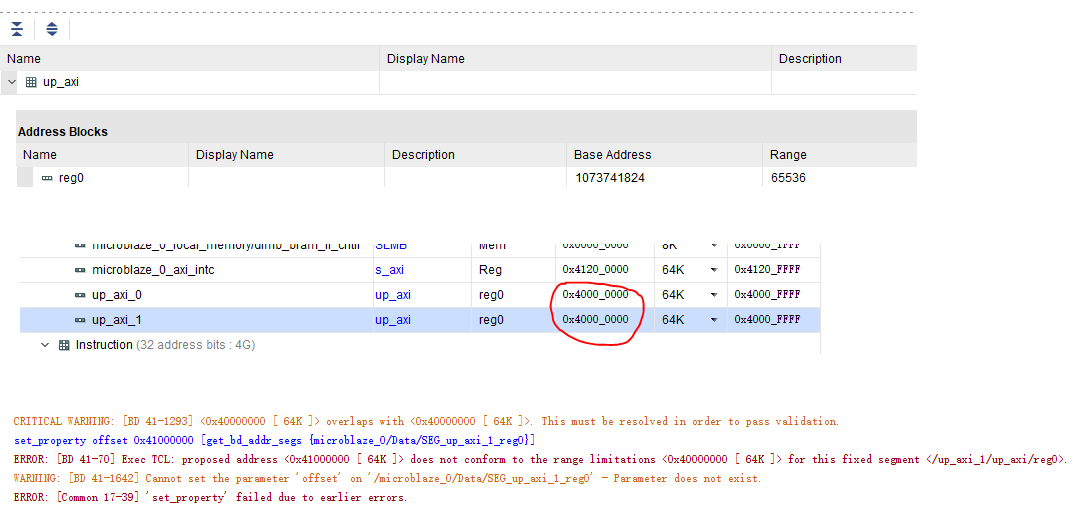Screen dimensions: 1076x516
Task: Click s_axi interface link
Action: point(389,270)
